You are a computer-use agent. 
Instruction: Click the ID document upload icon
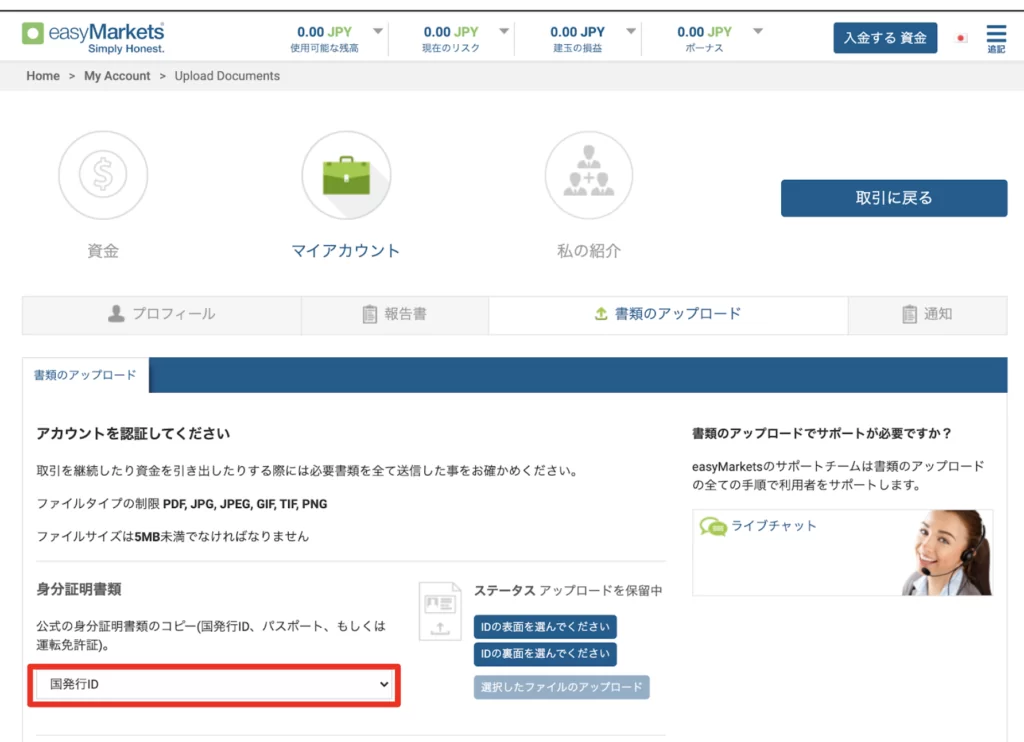440,611
